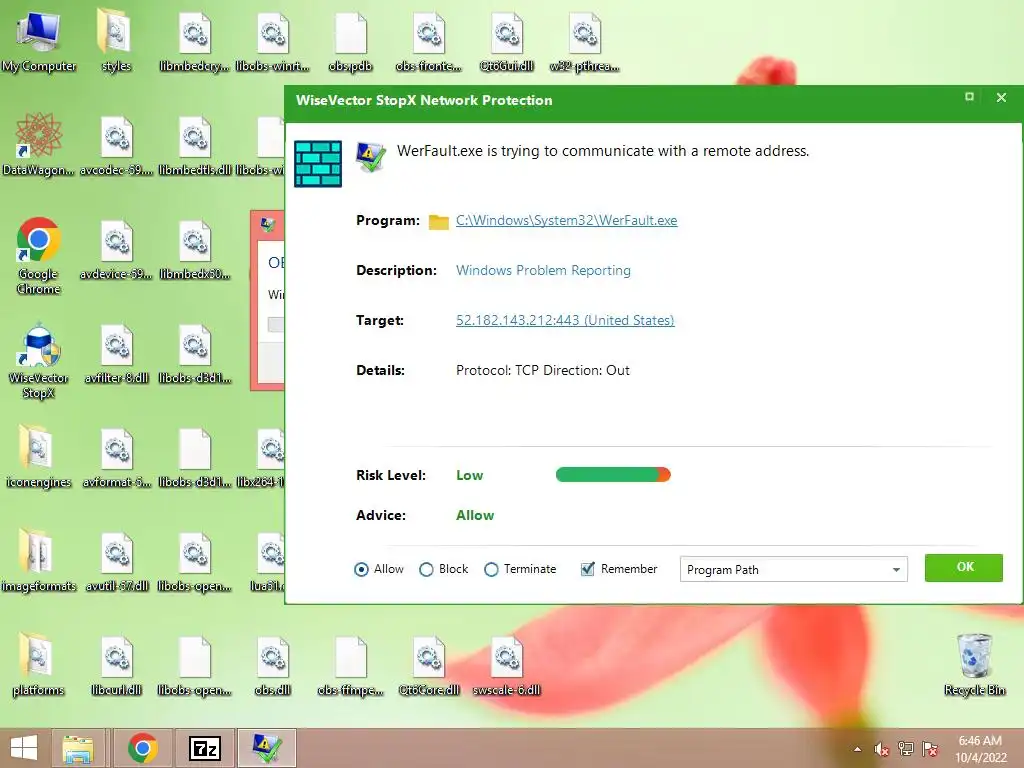Screen dimensions: 1024x768
Task: Click the Windows Problem Reporting description text
Action: coord(543,270)
